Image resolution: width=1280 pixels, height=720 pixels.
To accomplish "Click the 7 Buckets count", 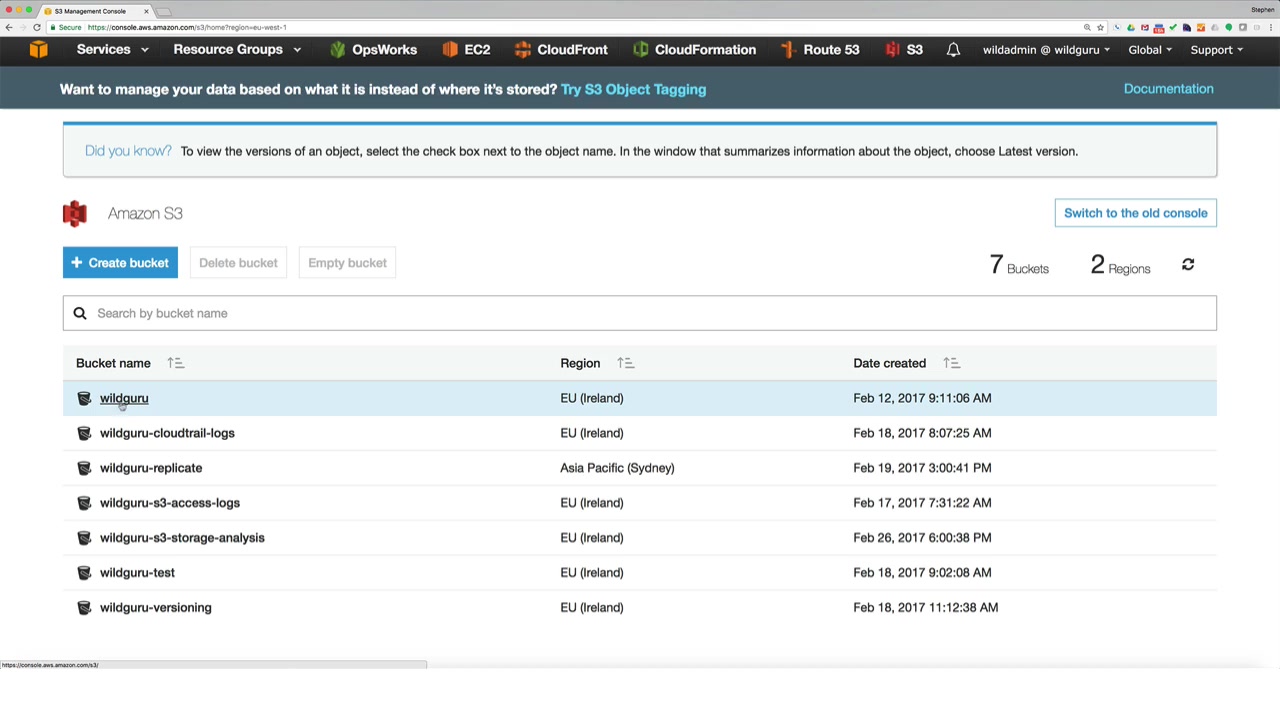I will (1019, 265).
